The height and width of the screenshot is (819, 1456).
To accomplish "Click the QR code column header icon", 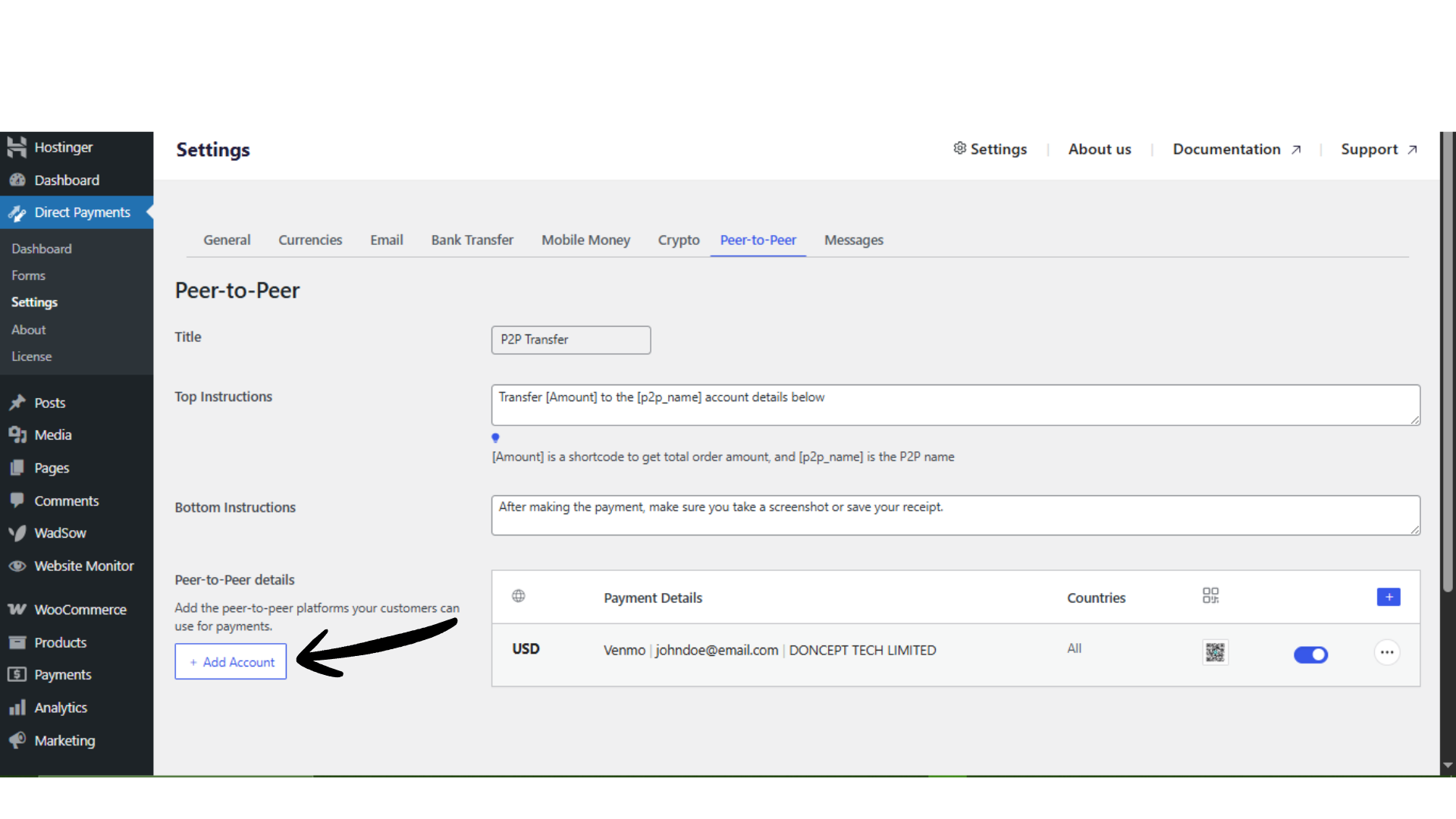I will 1211,596.
